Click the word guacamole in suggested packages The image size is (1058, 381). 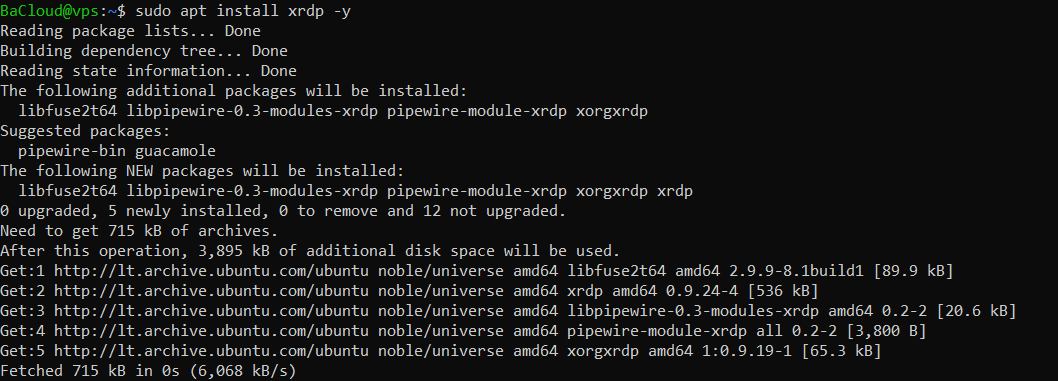[x=175, y=151]
